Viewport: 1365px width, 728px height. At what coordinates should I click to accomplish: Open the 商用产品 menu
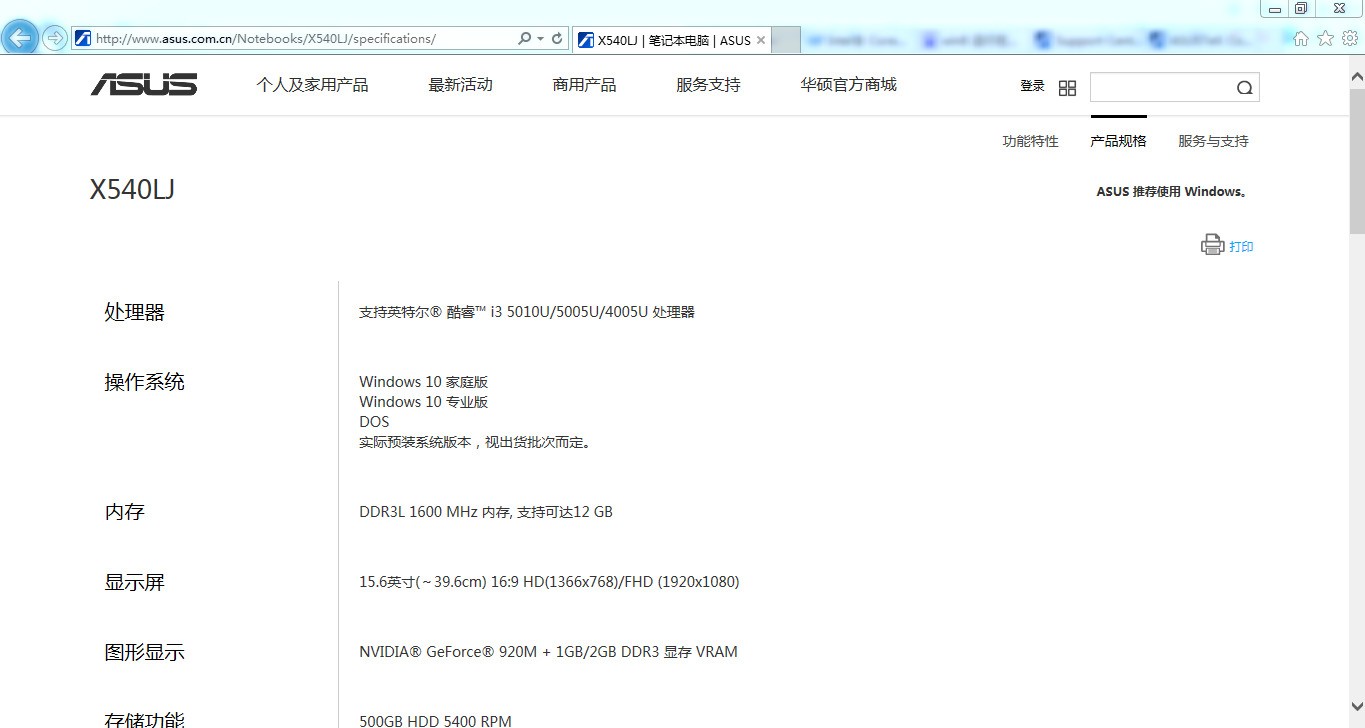[x=585, y=85]
